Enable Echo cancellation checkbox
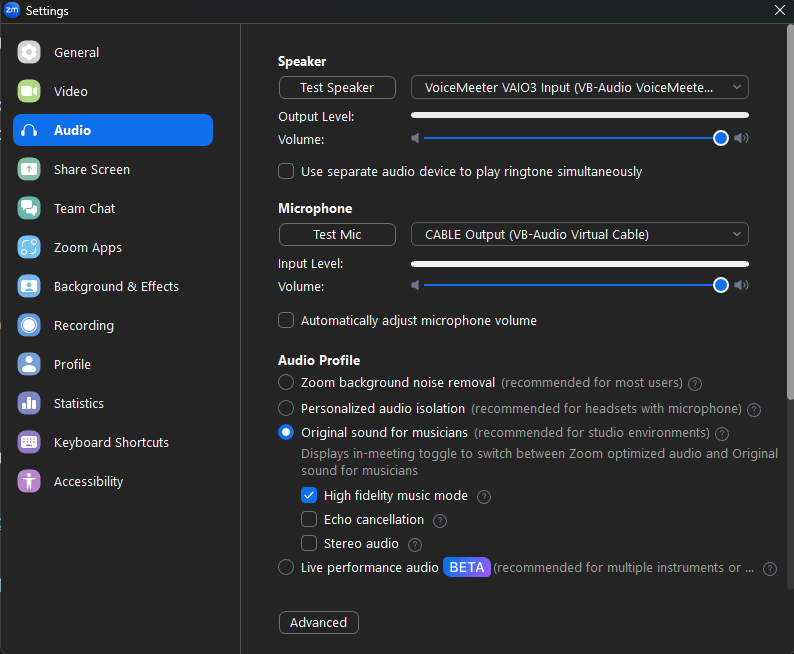Viewport: 794px width, 654px height. pyautogui.click(x=310, y=519)
